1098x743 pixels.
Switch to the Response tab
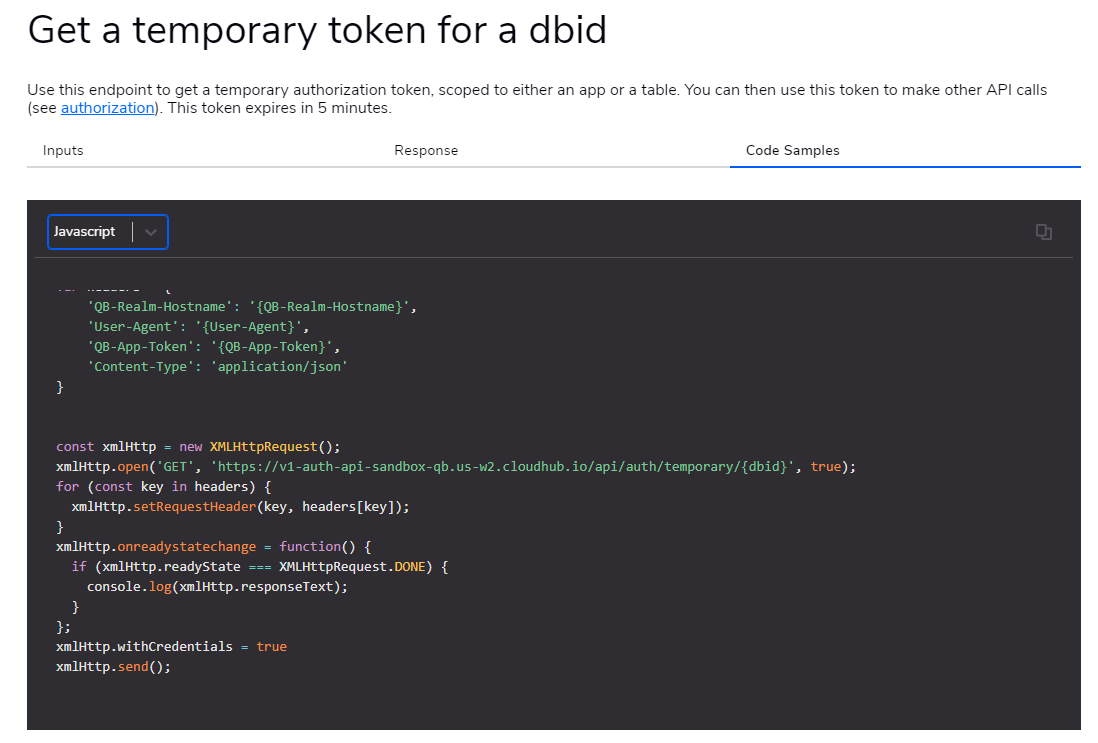(426, 150)
